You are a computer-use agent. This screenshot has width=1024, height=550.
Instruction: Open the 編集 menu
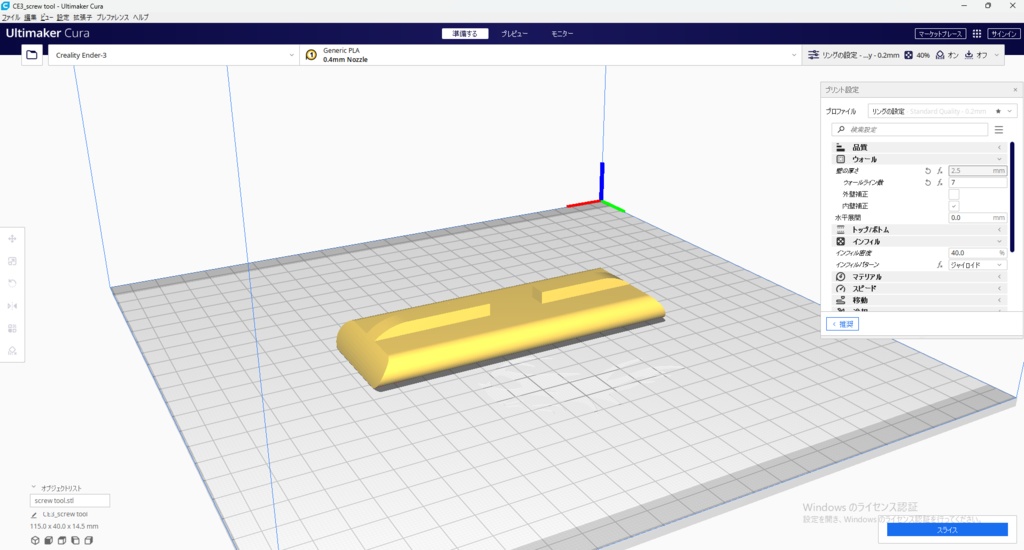point(30,18)
